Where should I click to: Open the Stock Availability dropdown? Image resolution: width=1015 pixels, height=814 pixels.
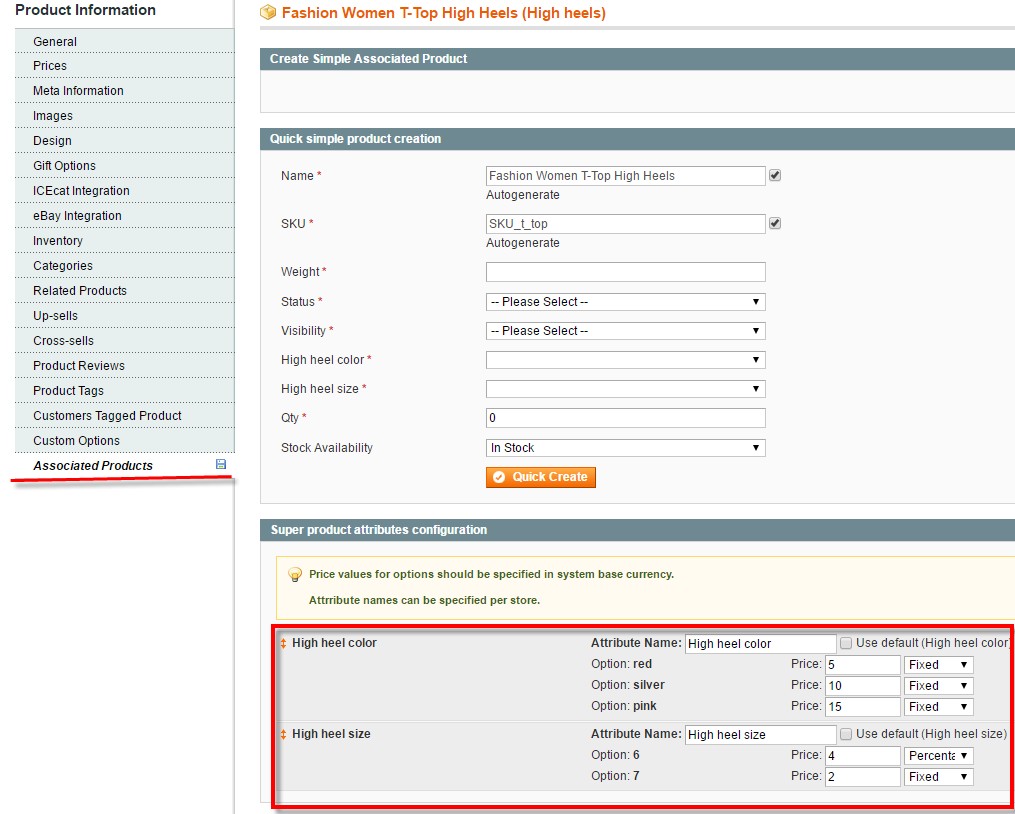click(x=625, y=447)
